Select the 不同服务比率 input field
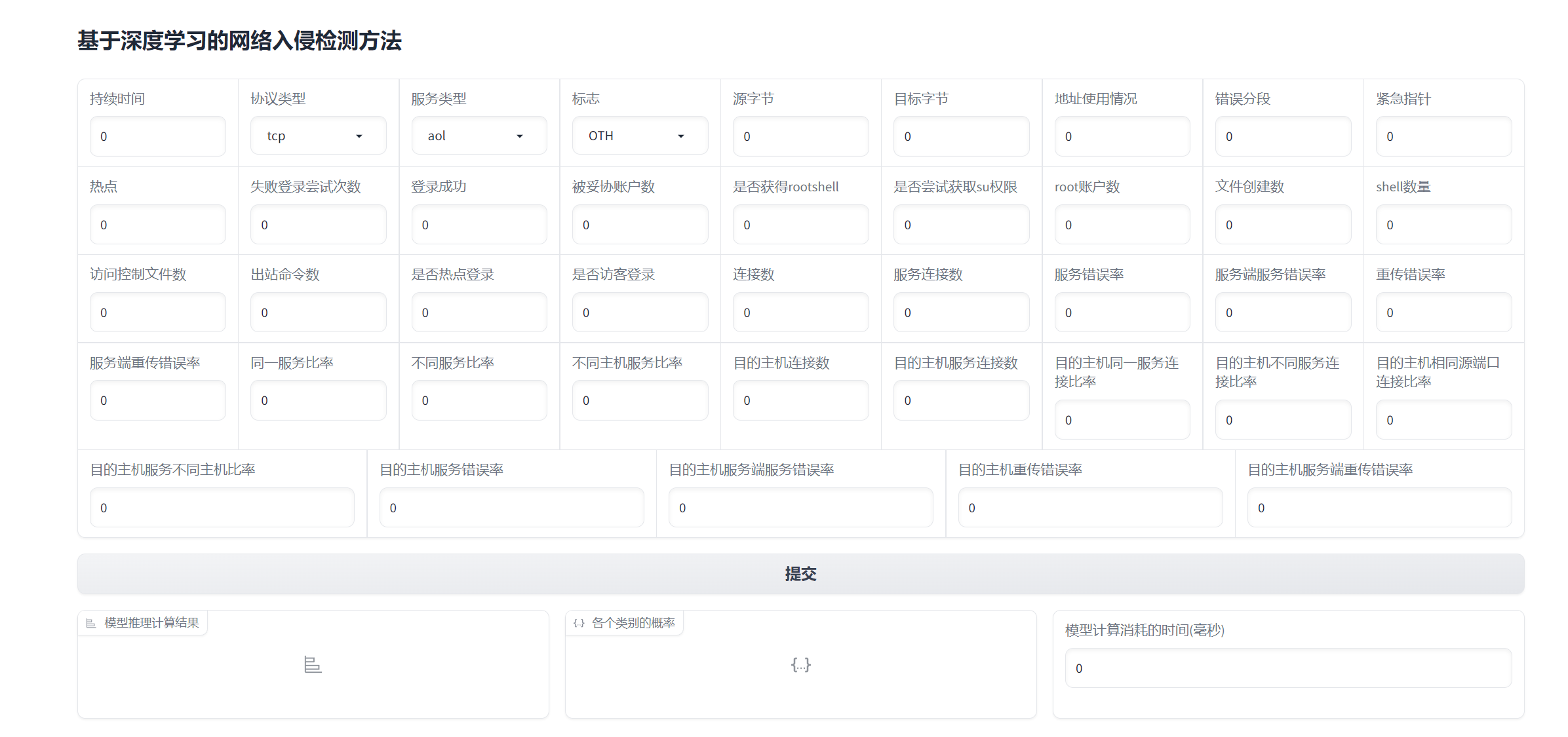 479,400
